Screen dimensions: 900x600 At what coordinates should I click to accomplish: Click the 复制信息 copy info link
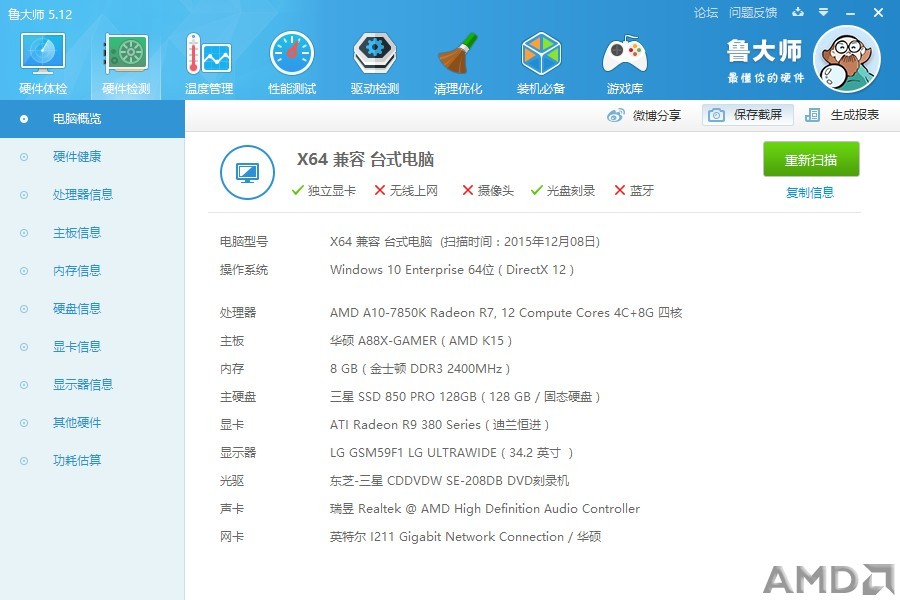[810, 192]
